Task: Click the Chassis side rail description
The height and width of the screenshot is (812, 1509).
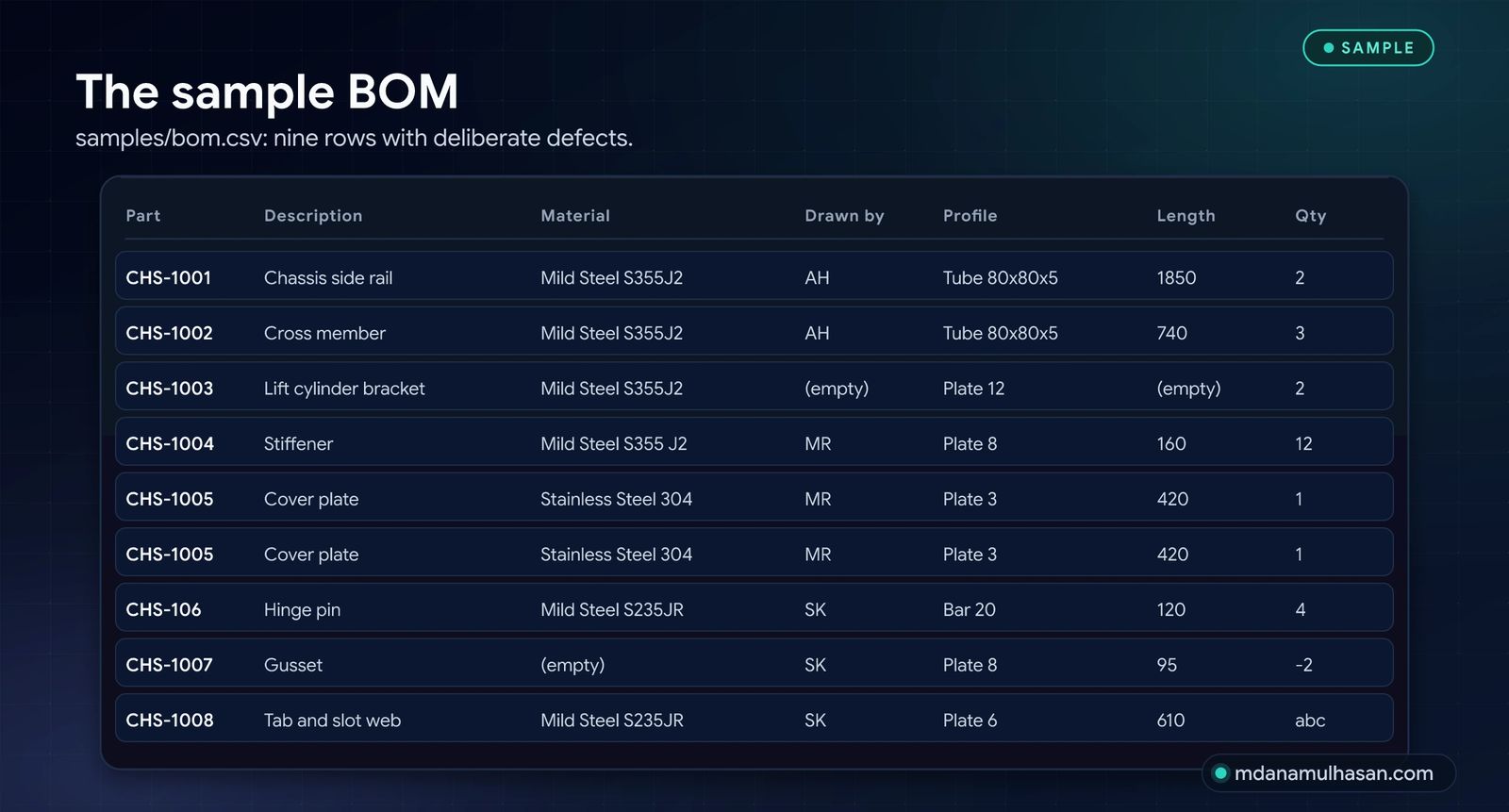Action: [328, 278]
